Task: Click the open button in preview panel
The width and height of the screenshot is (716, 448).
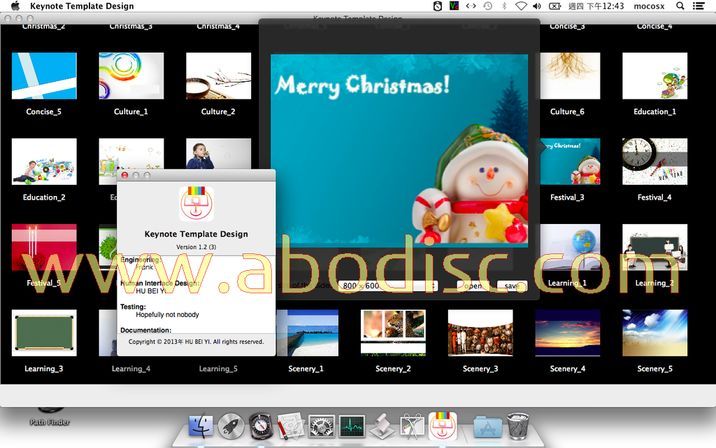Action: (472, 285)
